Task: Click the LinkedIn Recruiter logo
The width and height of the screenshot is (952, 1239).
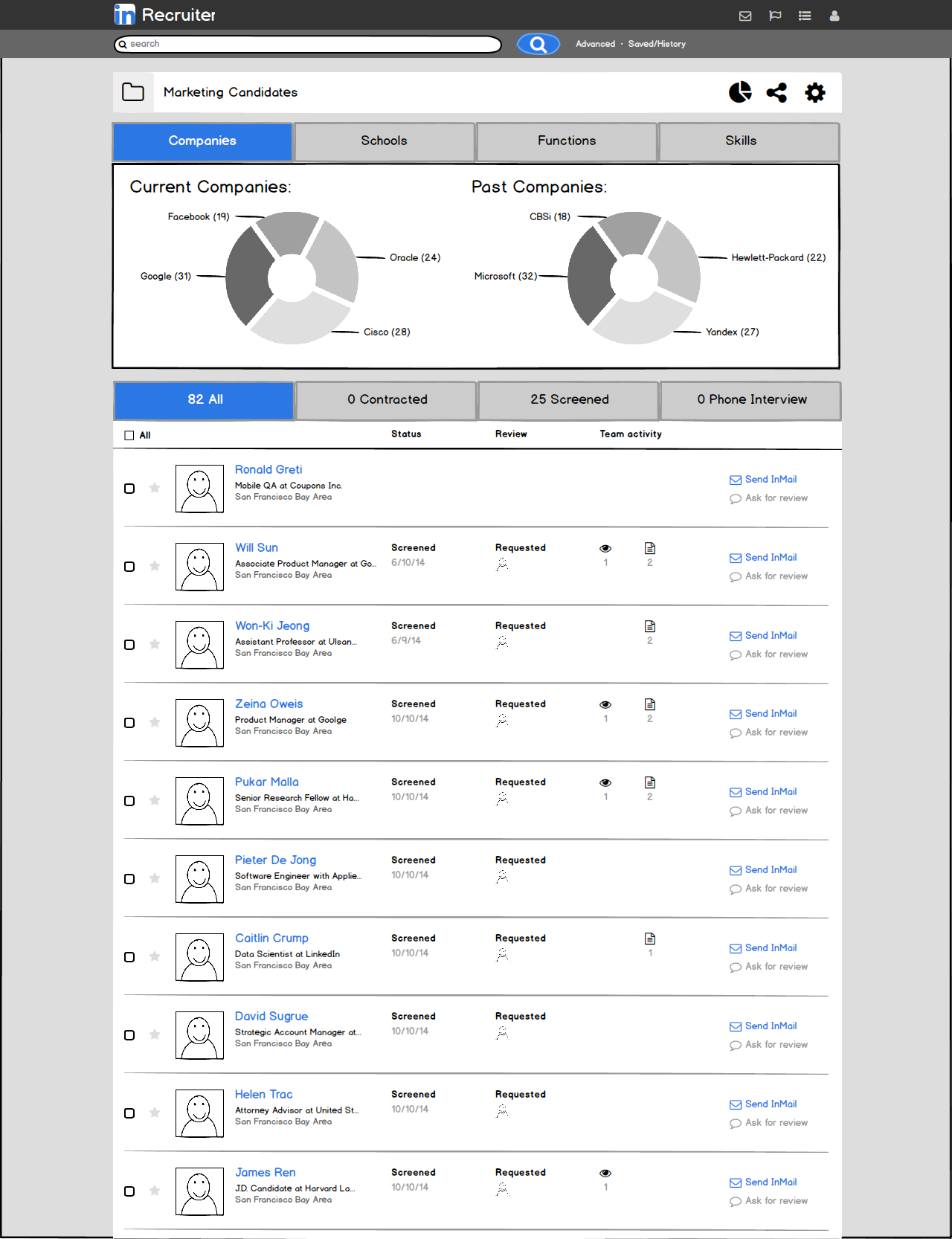Action: [165, 15]
